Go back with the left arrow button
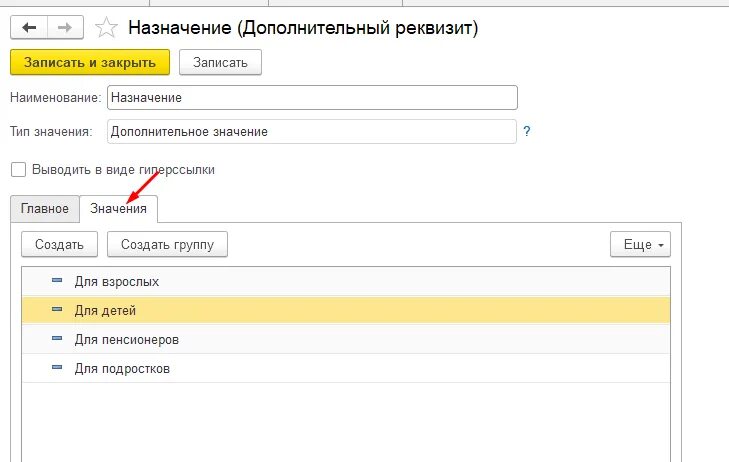The image size is (729, 462). click(x=29, y=27)
